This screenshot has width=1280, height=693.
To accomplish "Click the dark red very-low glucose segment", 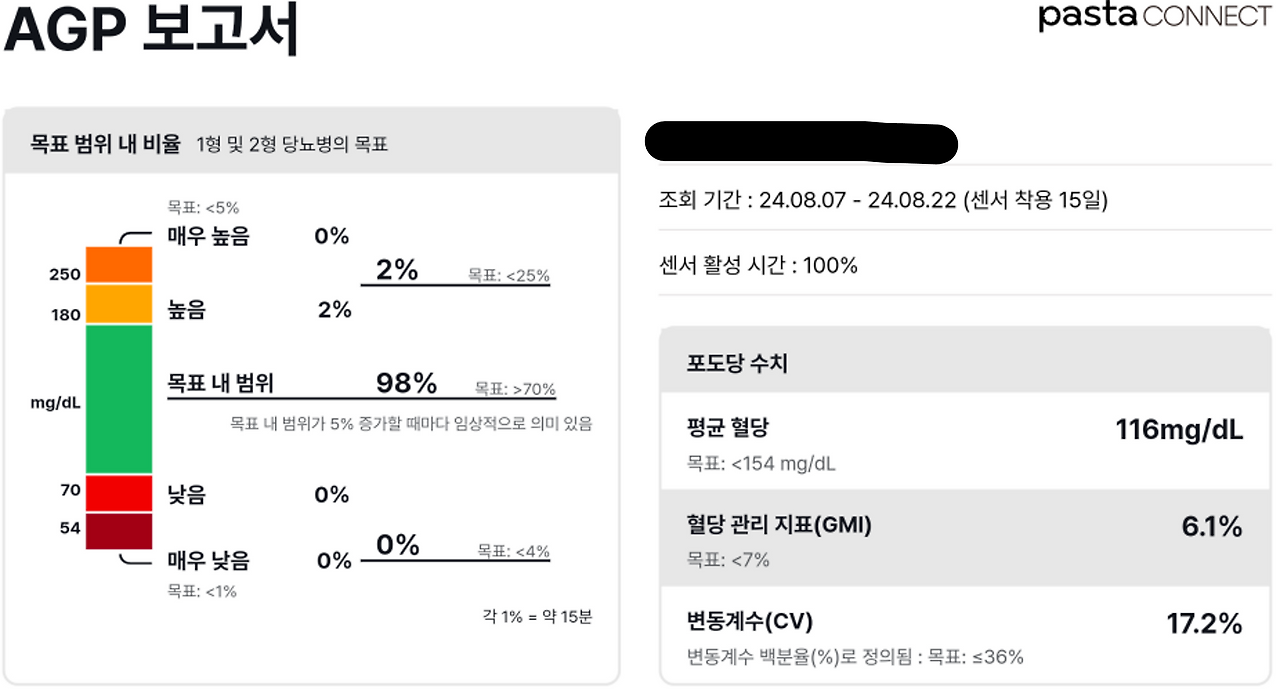I will tap(118, 530).
